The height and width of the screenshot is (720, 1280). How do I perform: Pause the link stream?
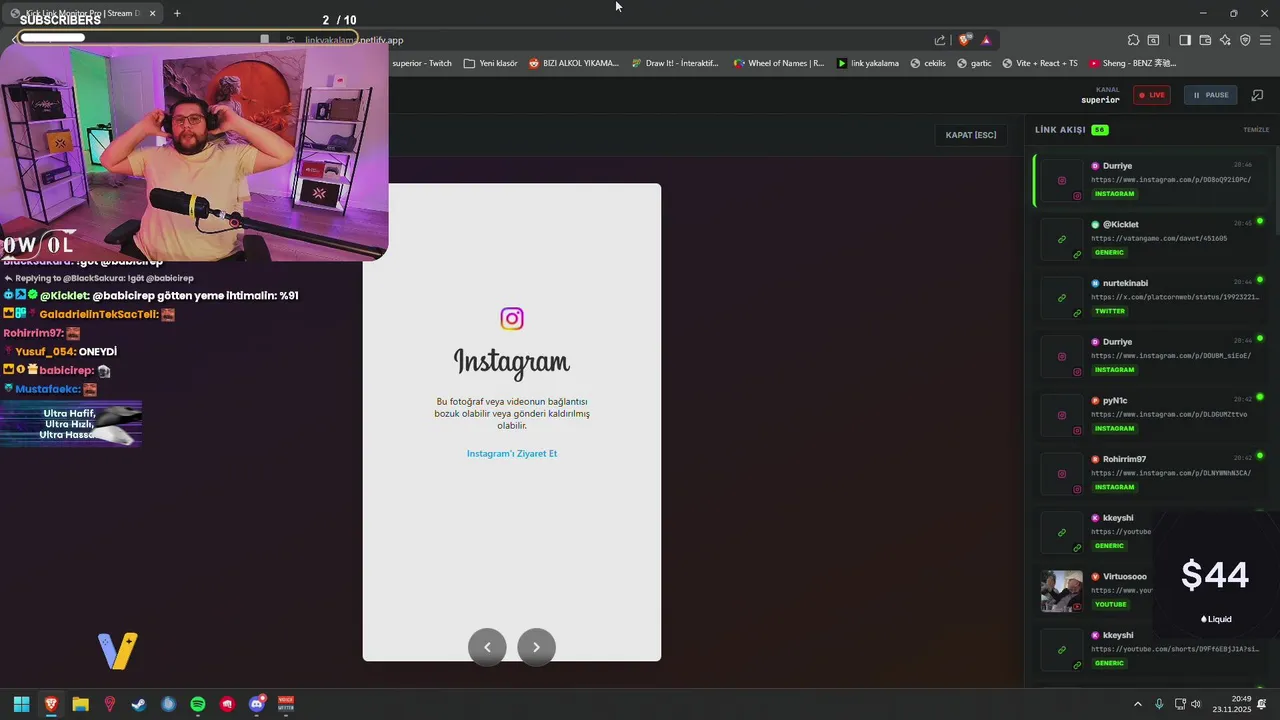click(1211, 95)
